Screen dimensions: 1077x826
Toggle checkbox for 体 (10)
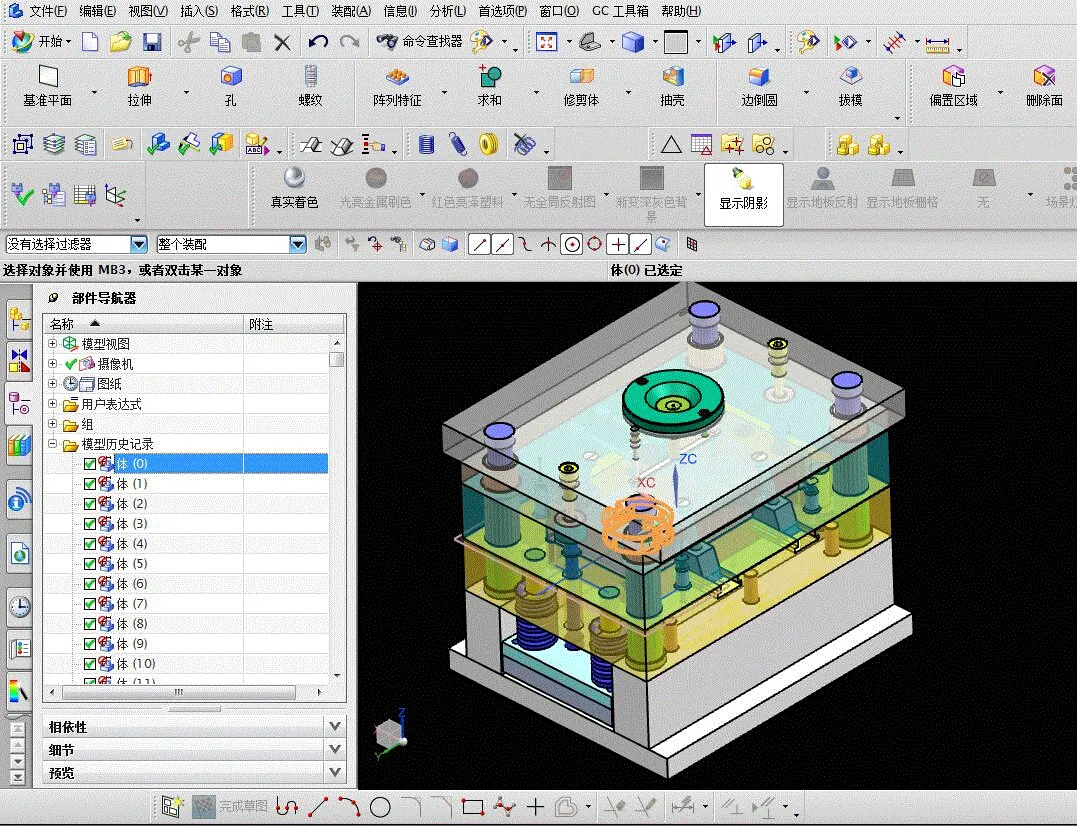pyautogui.click(x=89, y=663)
